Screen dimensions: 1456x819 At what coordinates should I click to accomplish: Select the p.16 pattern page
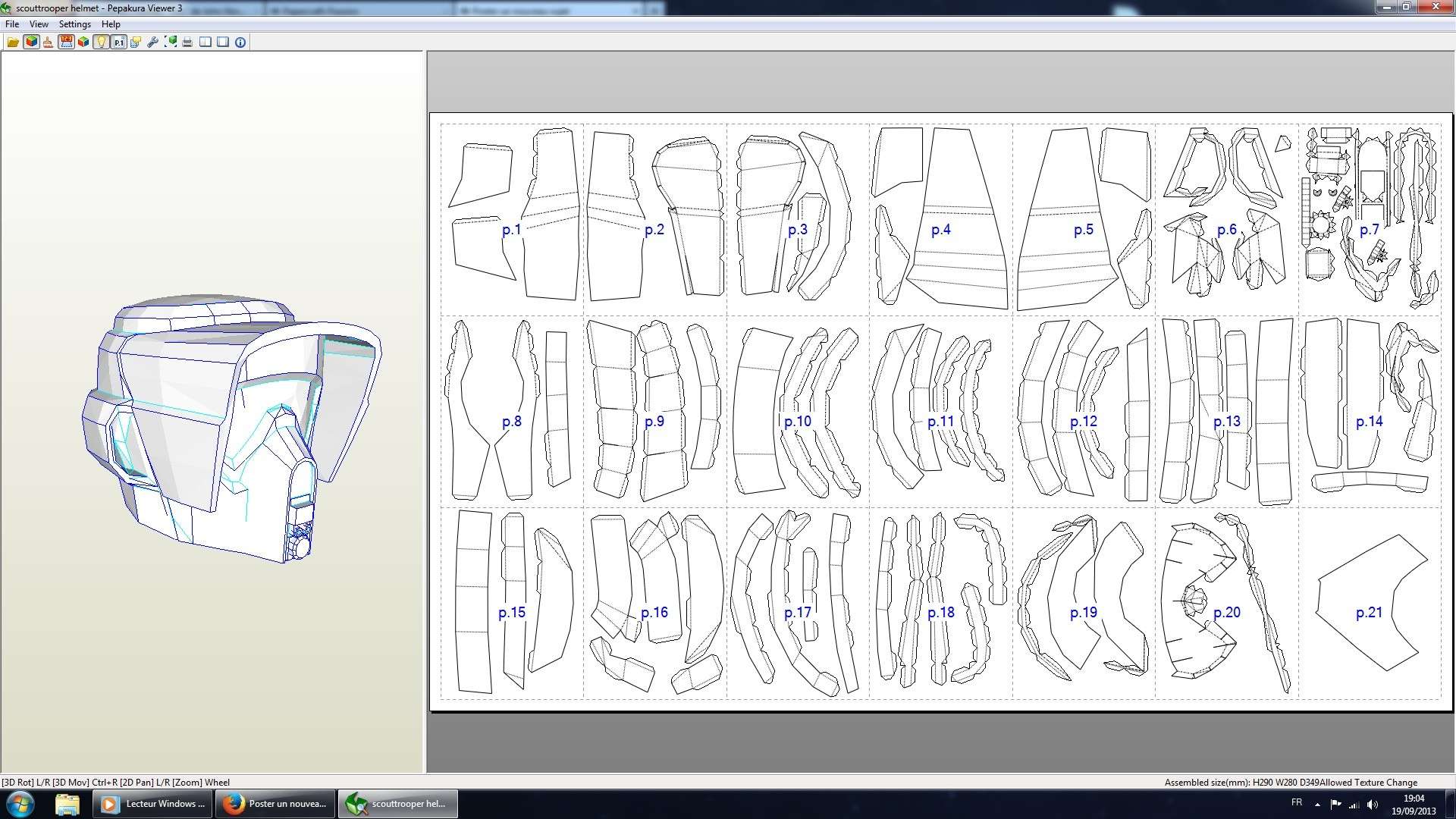tap(654, 603)
